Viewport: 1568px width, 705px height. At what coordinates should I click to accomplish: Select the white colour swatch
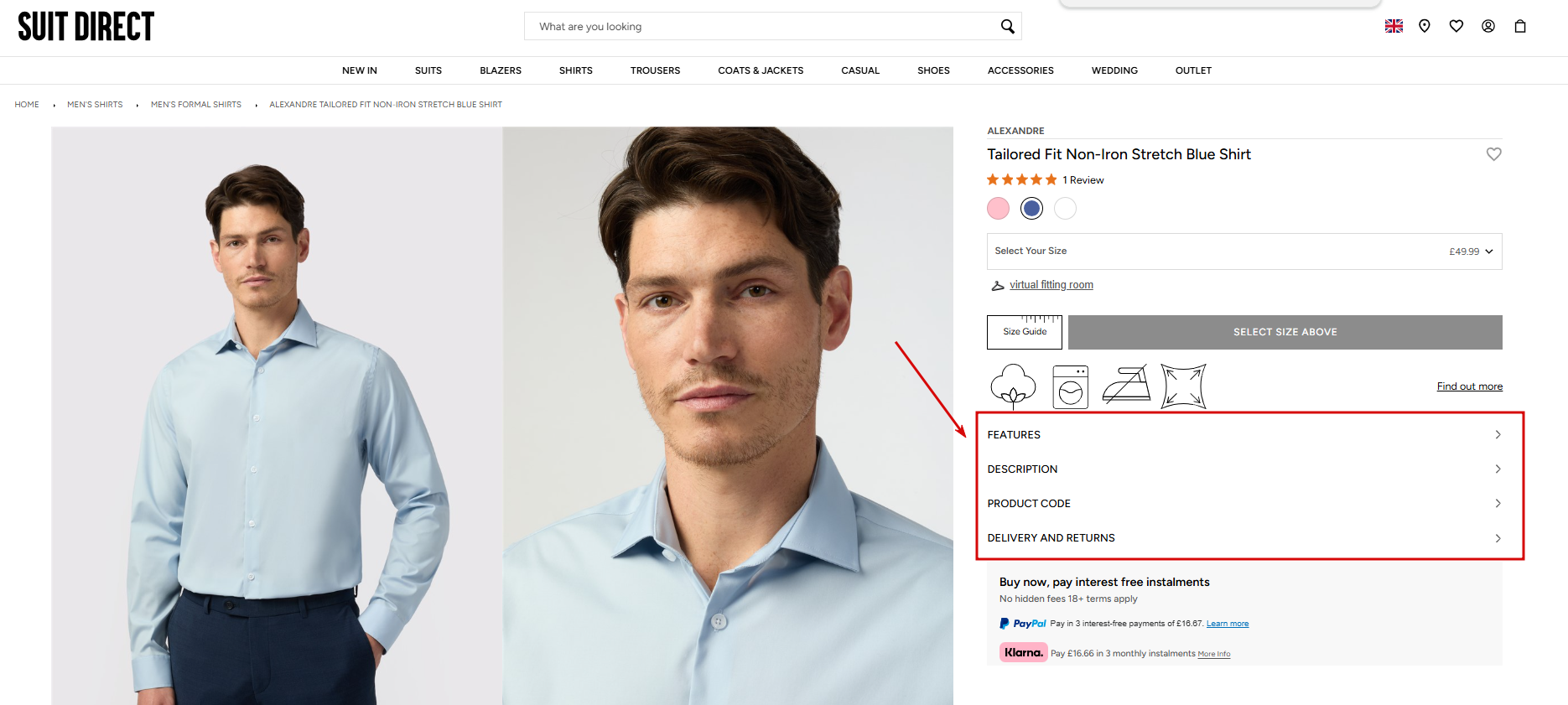(x=1065, y=208)
